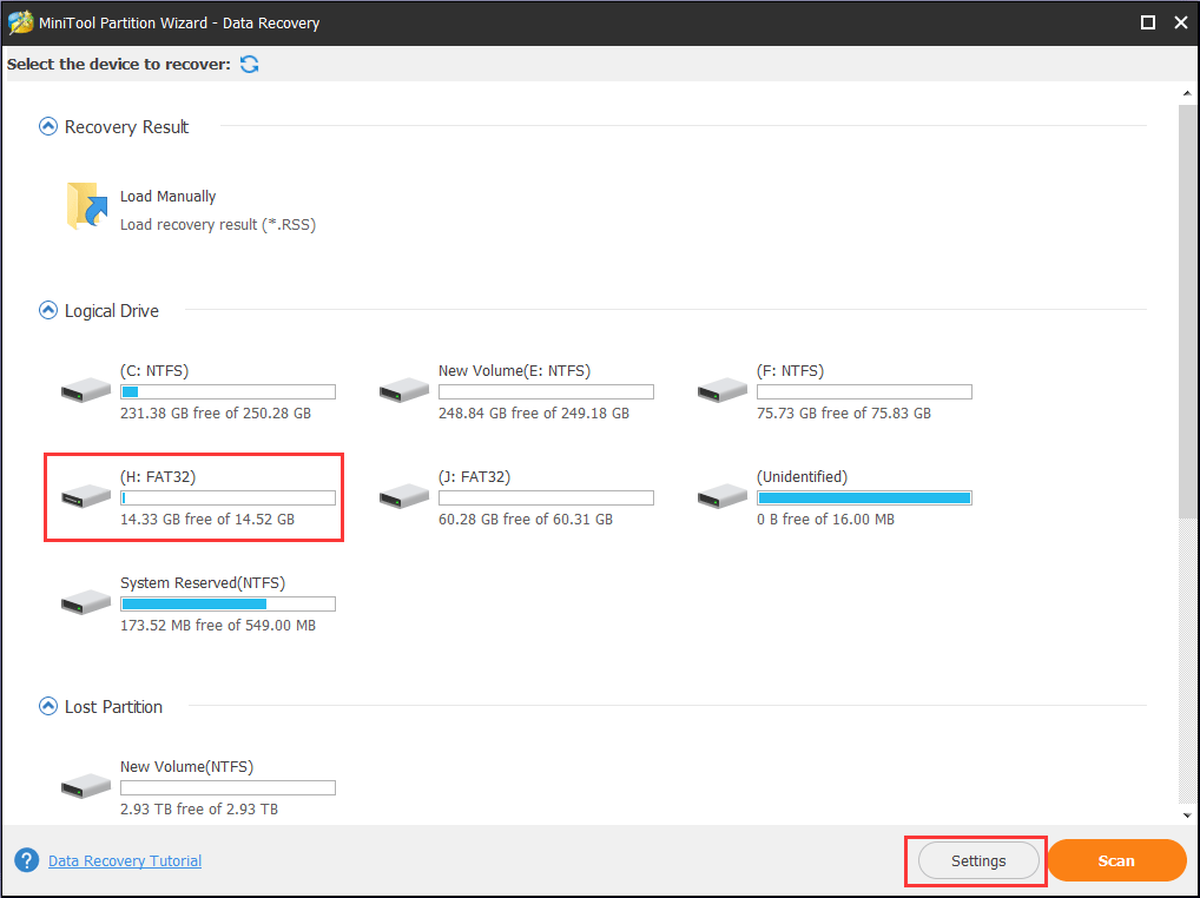Click '0 B free of 16.00 MB' text
This screenshot has height=898, width=1200.
826,519
